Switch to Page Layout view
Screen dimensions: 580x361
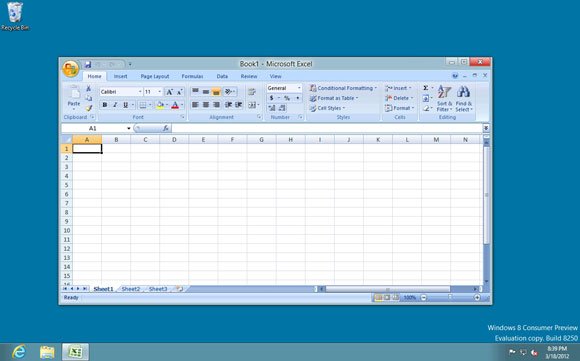coord(387,297)
